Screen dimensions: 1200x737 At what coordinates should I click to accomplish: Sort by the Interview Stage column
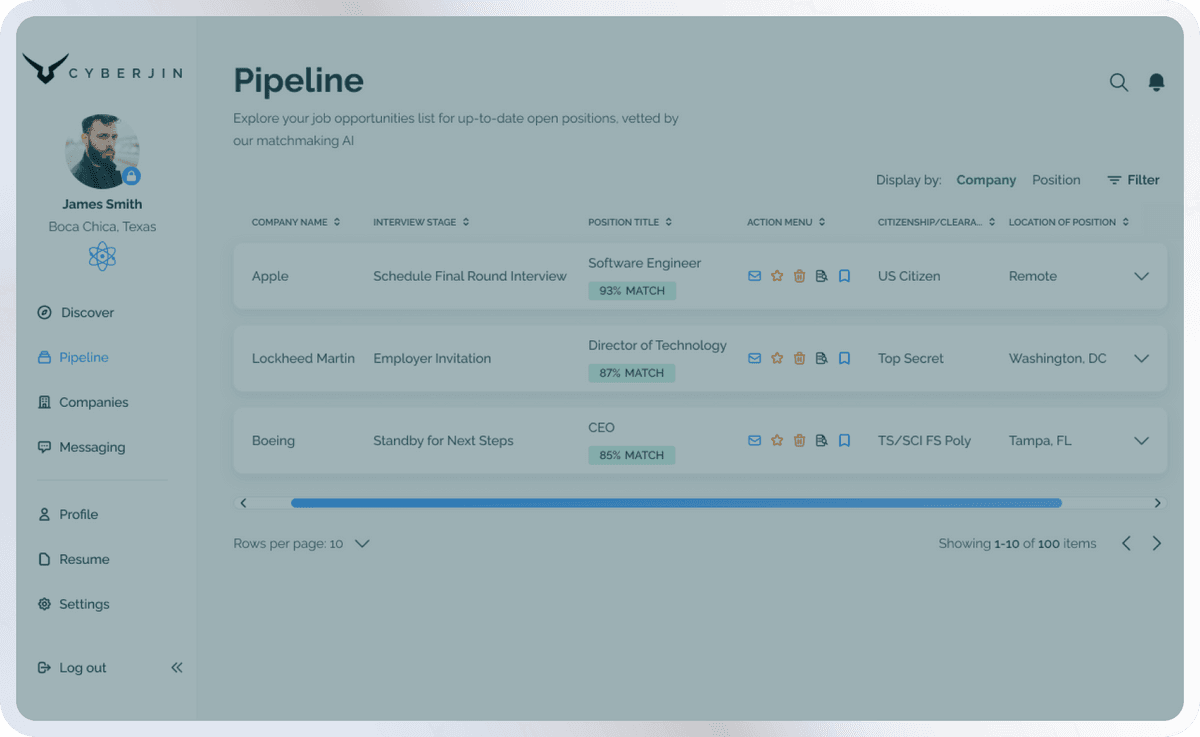421,222
